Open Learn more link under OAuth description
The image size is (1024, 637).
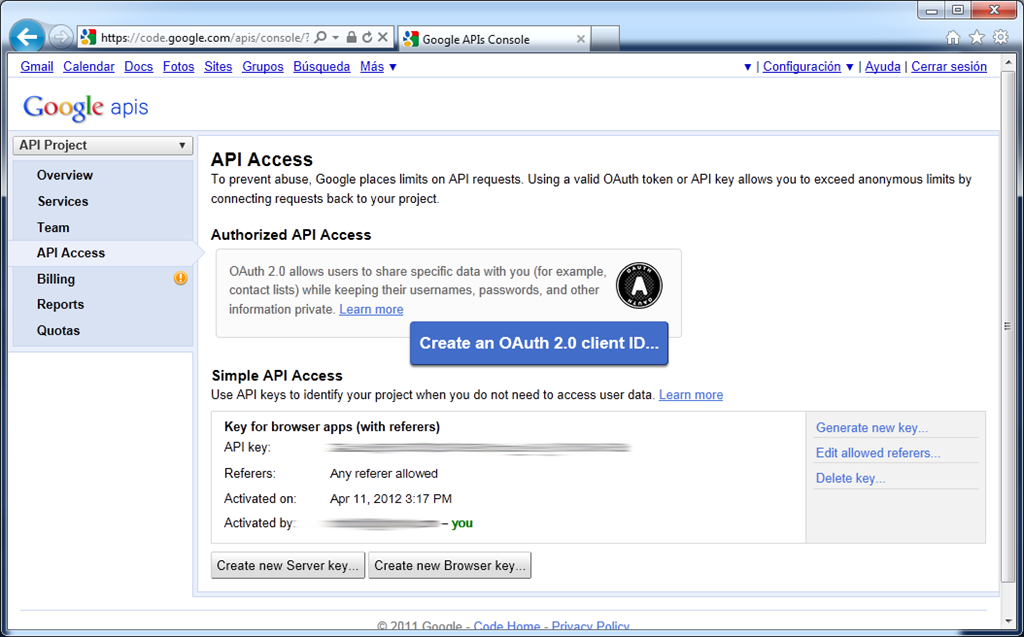371,309
